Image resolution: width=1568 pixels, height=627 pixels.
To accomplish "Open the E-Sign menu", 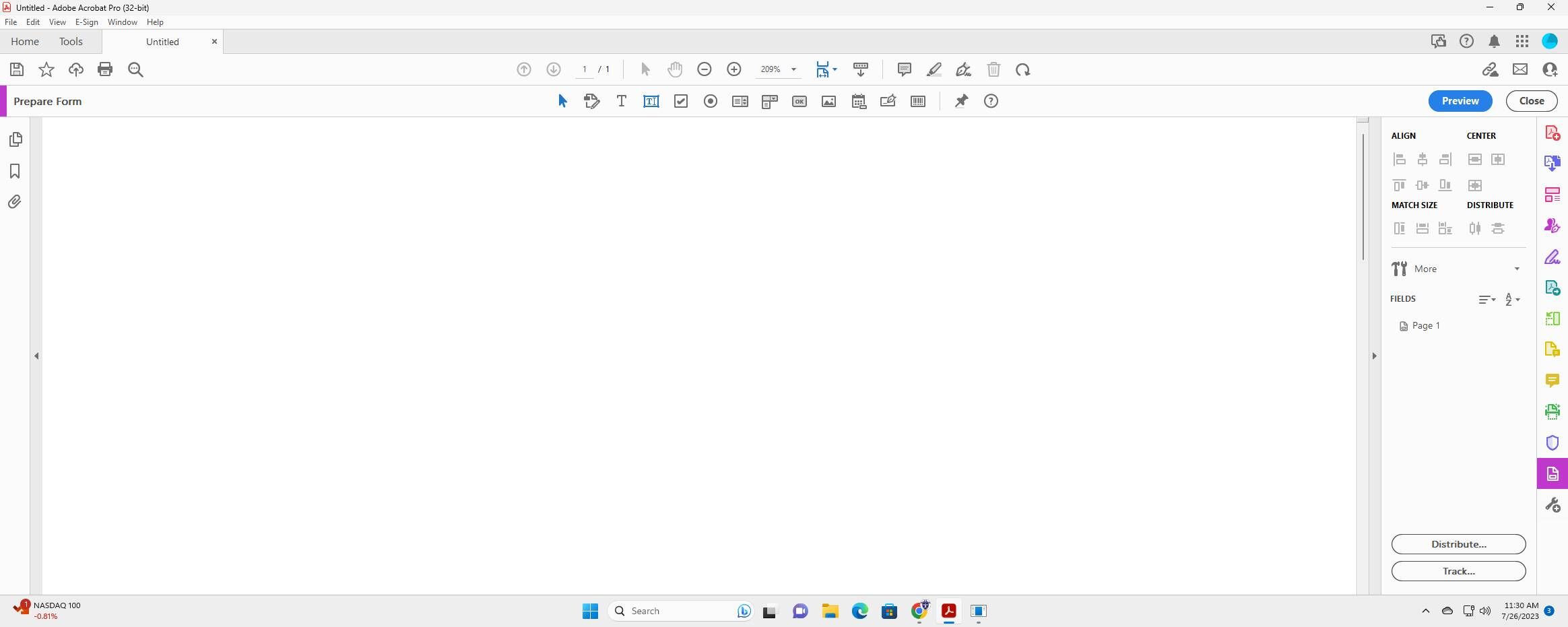I will tap(87, 22).
